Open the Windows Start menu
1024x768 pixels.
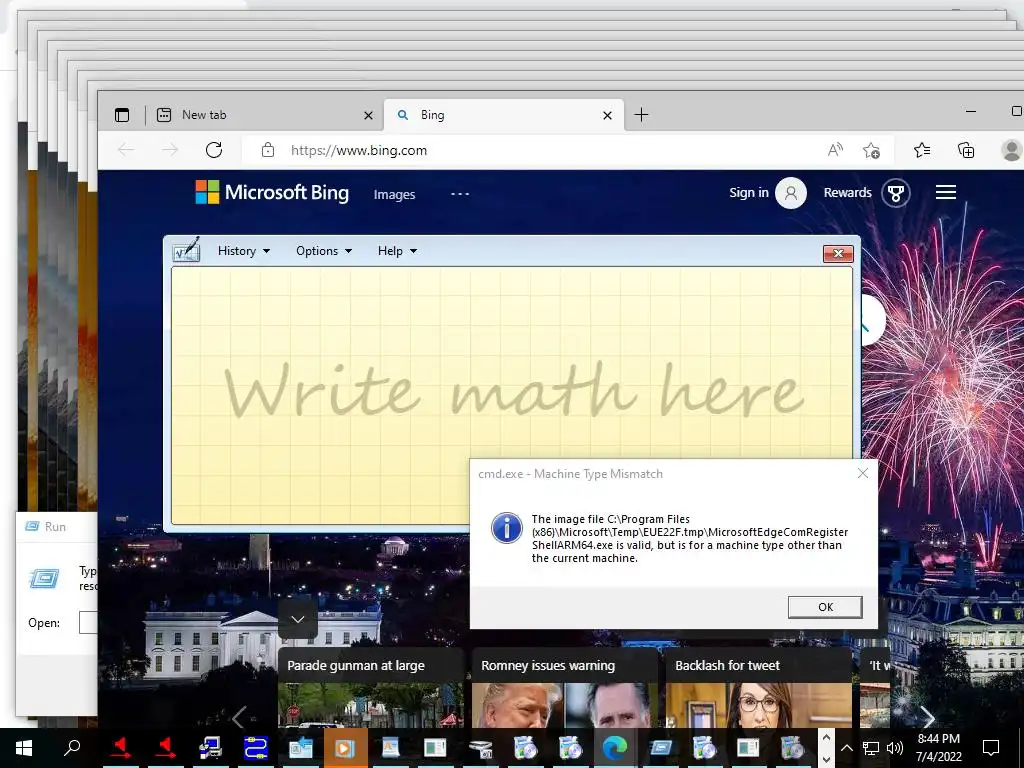pyautogui.click(x=24, y=748)
